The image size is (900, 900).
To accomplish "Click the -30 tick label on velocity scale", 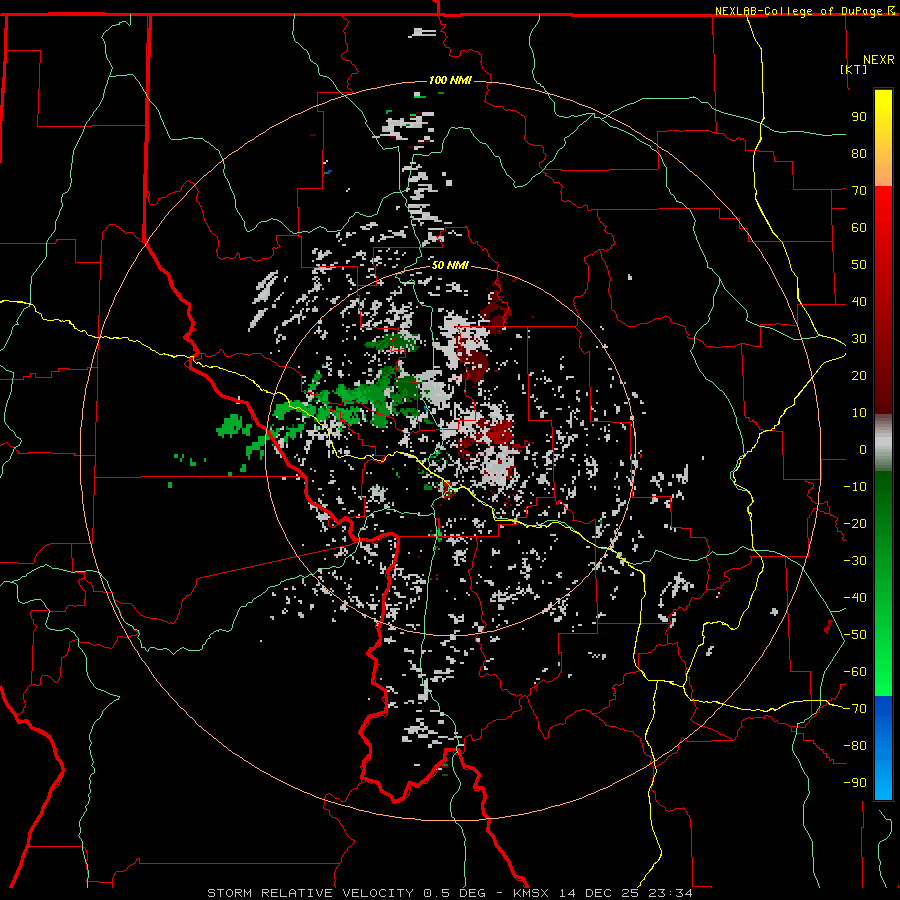I will (855, 561).
